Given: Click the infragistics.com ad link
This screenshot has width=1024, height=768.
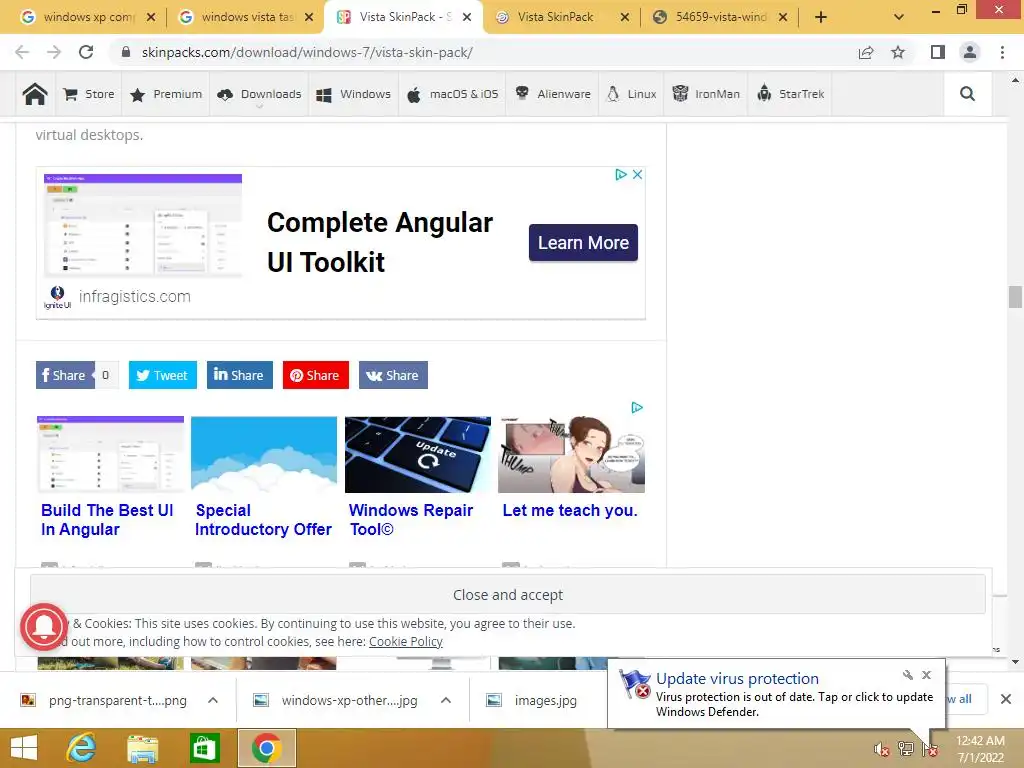Looking at the screenshot, I should click(135, 296).
